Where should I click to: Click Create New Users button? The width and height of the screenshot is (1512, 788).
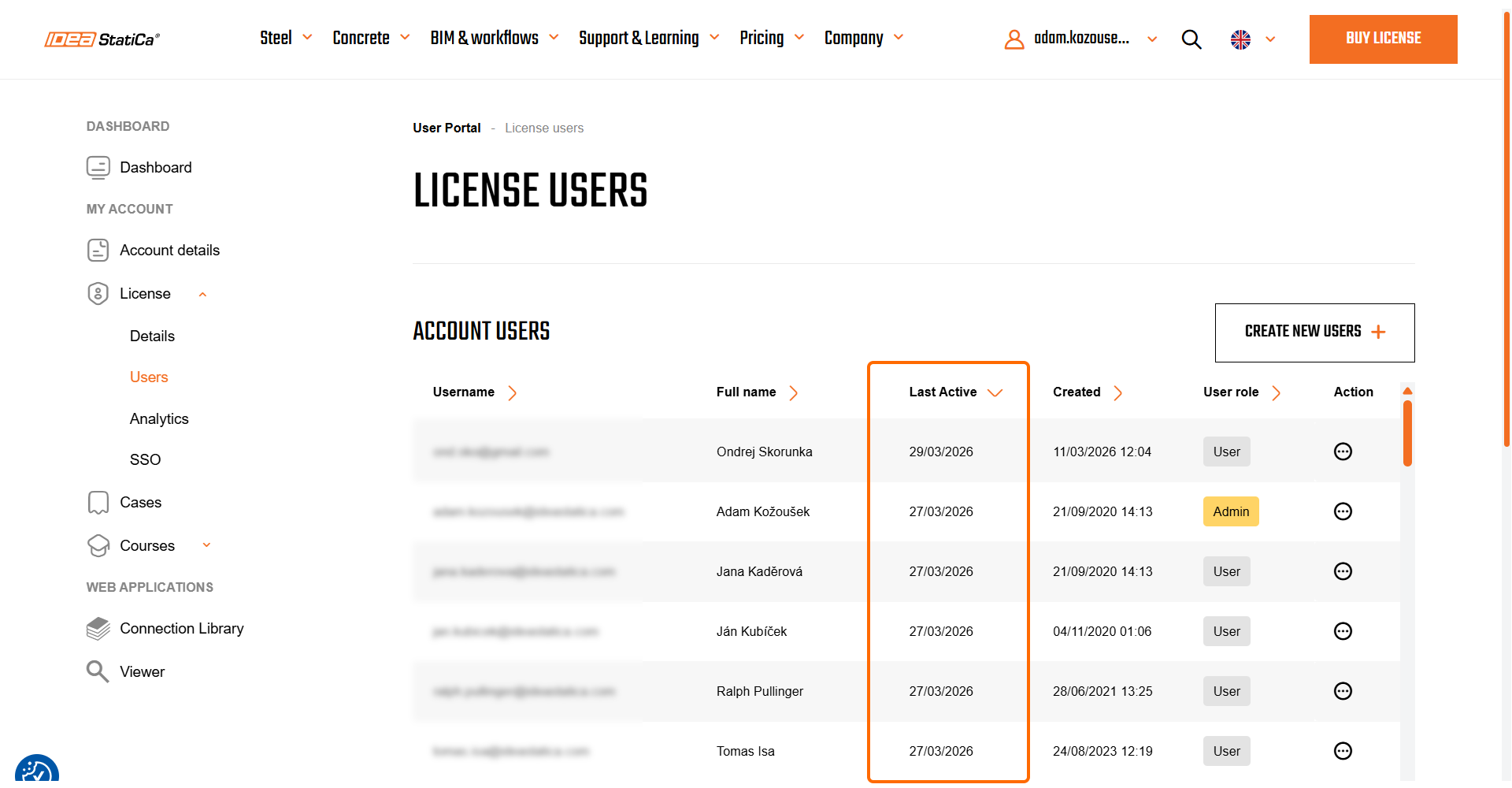coord(1314,332)
